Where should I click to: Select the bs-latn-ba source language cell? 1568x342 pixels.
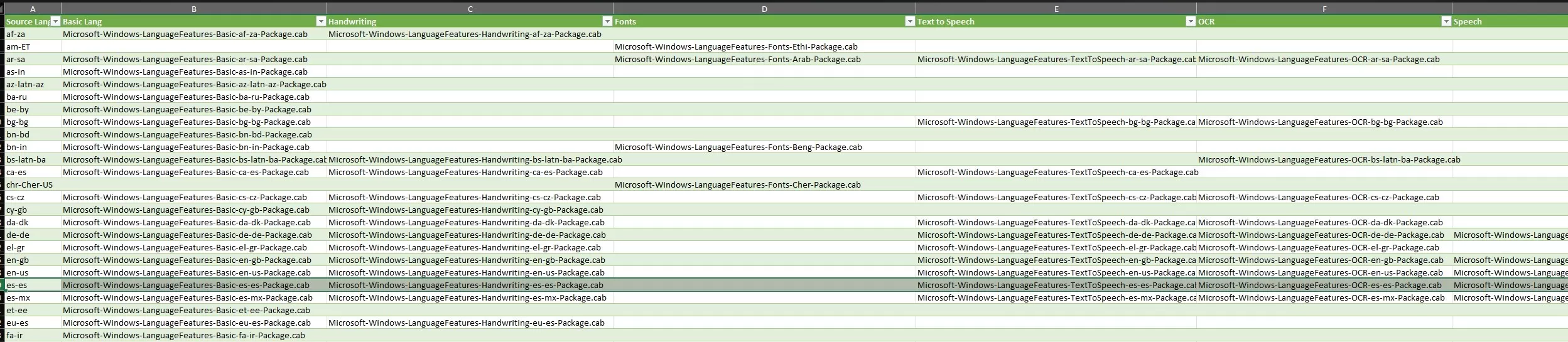(33, 159)
